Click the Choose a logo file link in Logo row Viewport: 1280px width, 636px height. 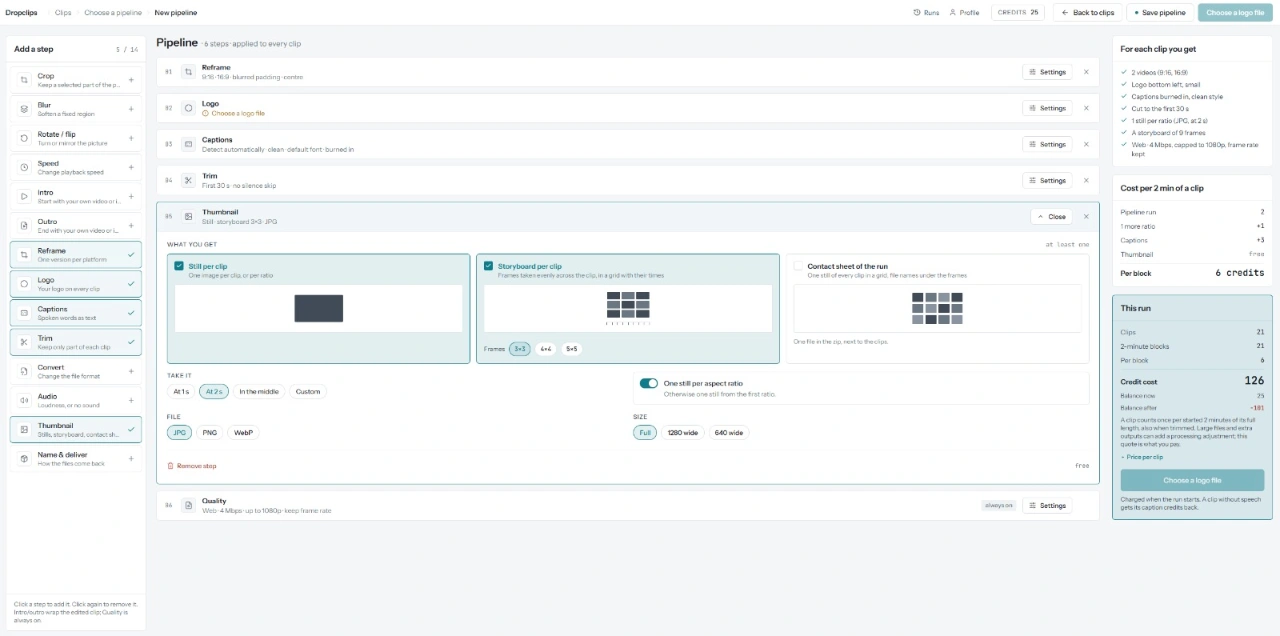click(234, 113)
